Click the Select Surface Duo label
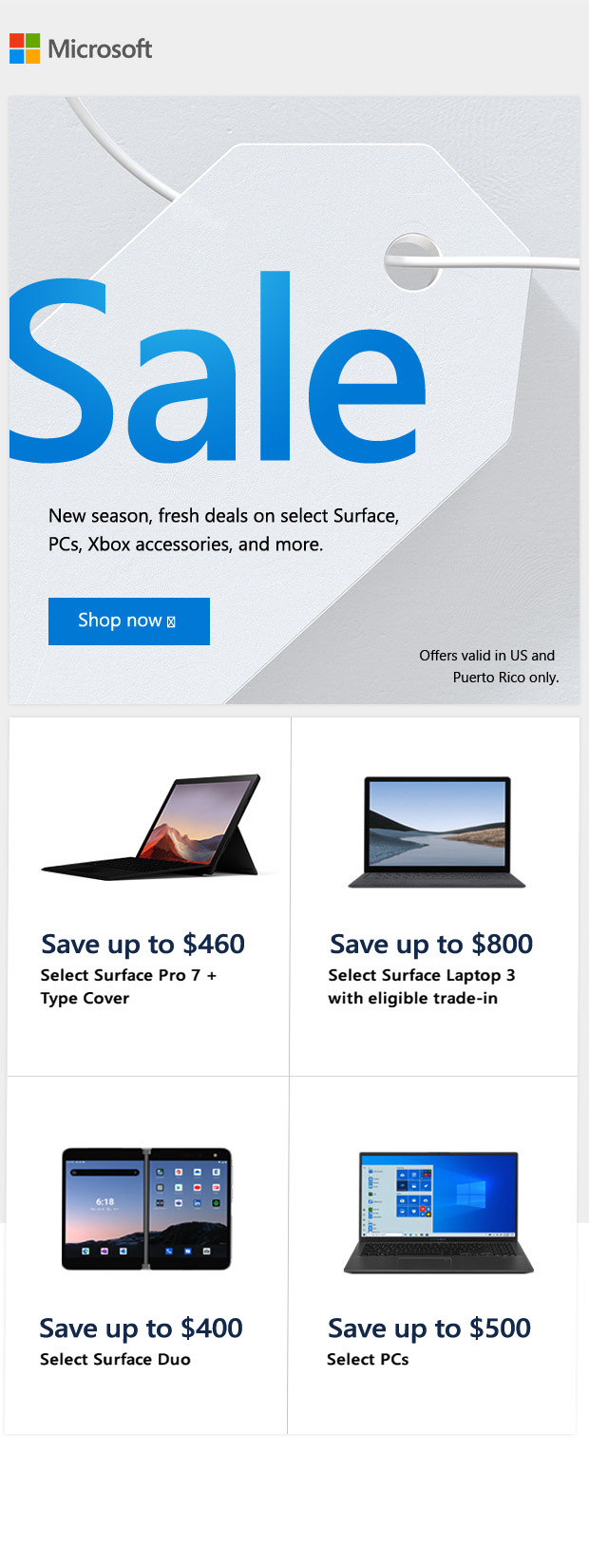This screenshot has height=1568, width=589. click(115, 1360)
